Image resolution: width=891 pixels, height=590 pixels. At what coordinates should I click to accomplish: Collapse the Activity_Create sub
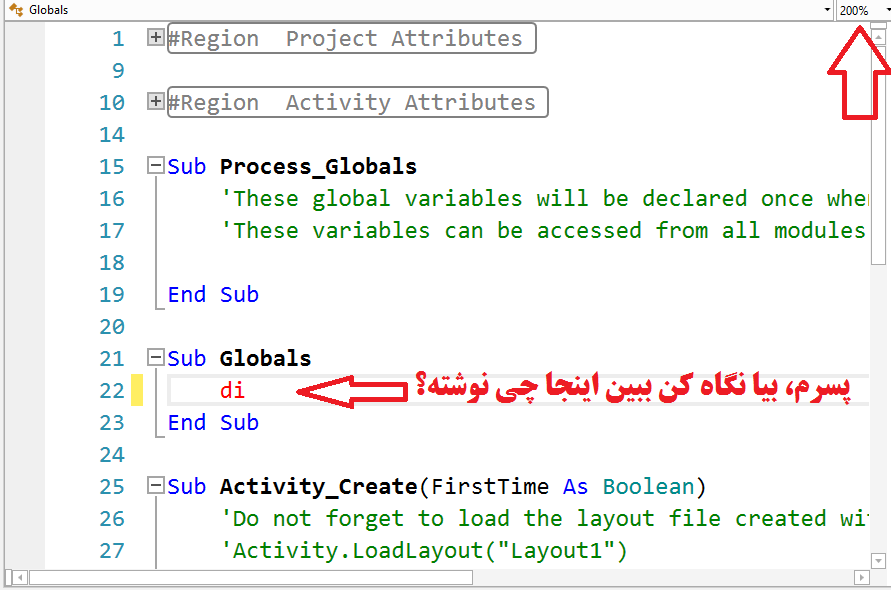click(155, 487)
